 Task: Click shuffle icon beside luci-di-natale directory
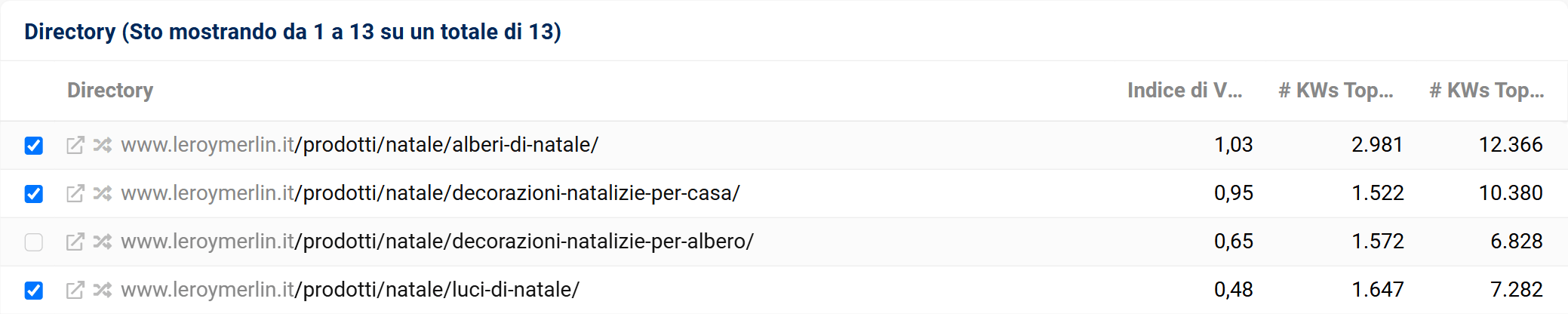(103, 290)
